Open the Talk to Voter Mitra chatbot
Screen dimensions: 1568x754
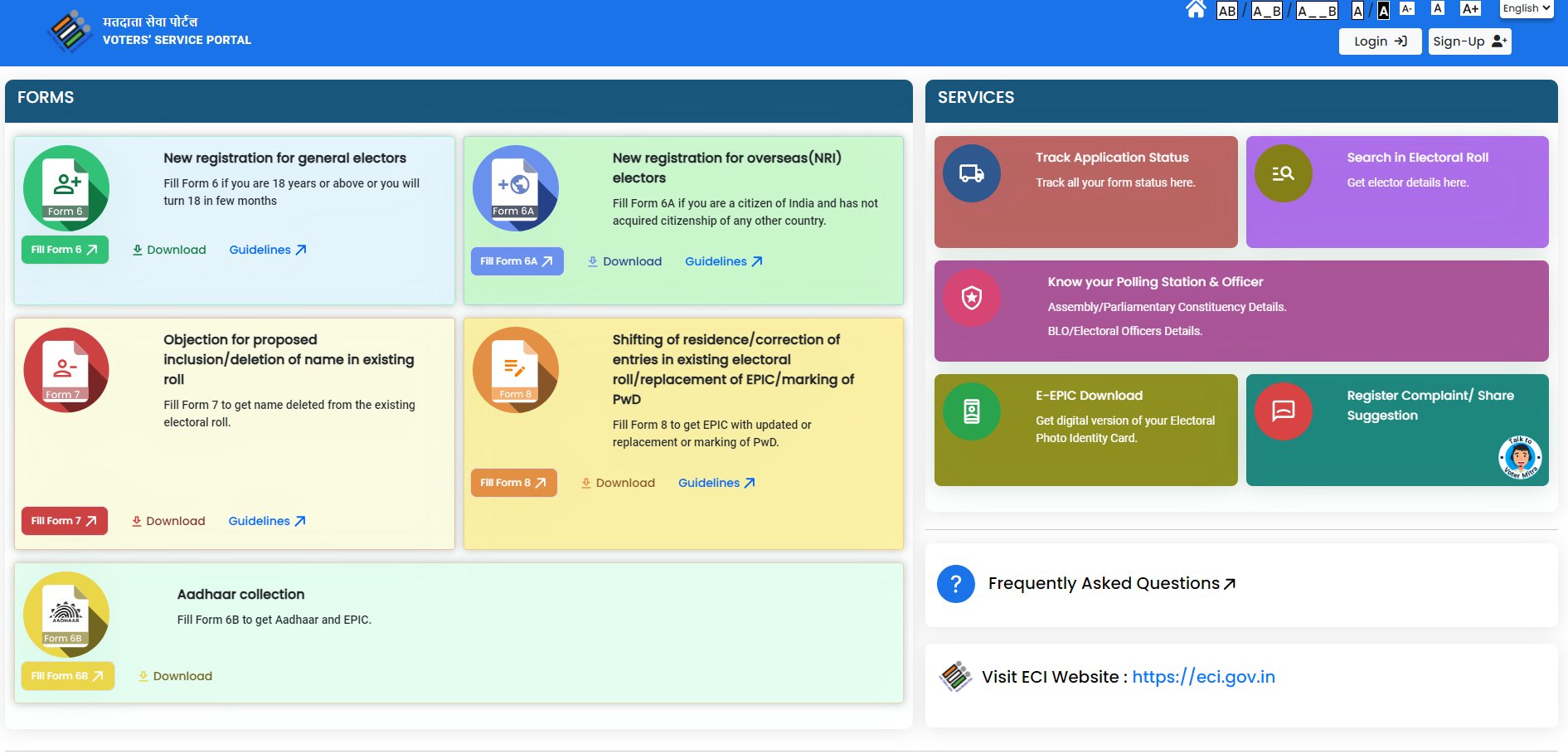tap(1519, 458)
